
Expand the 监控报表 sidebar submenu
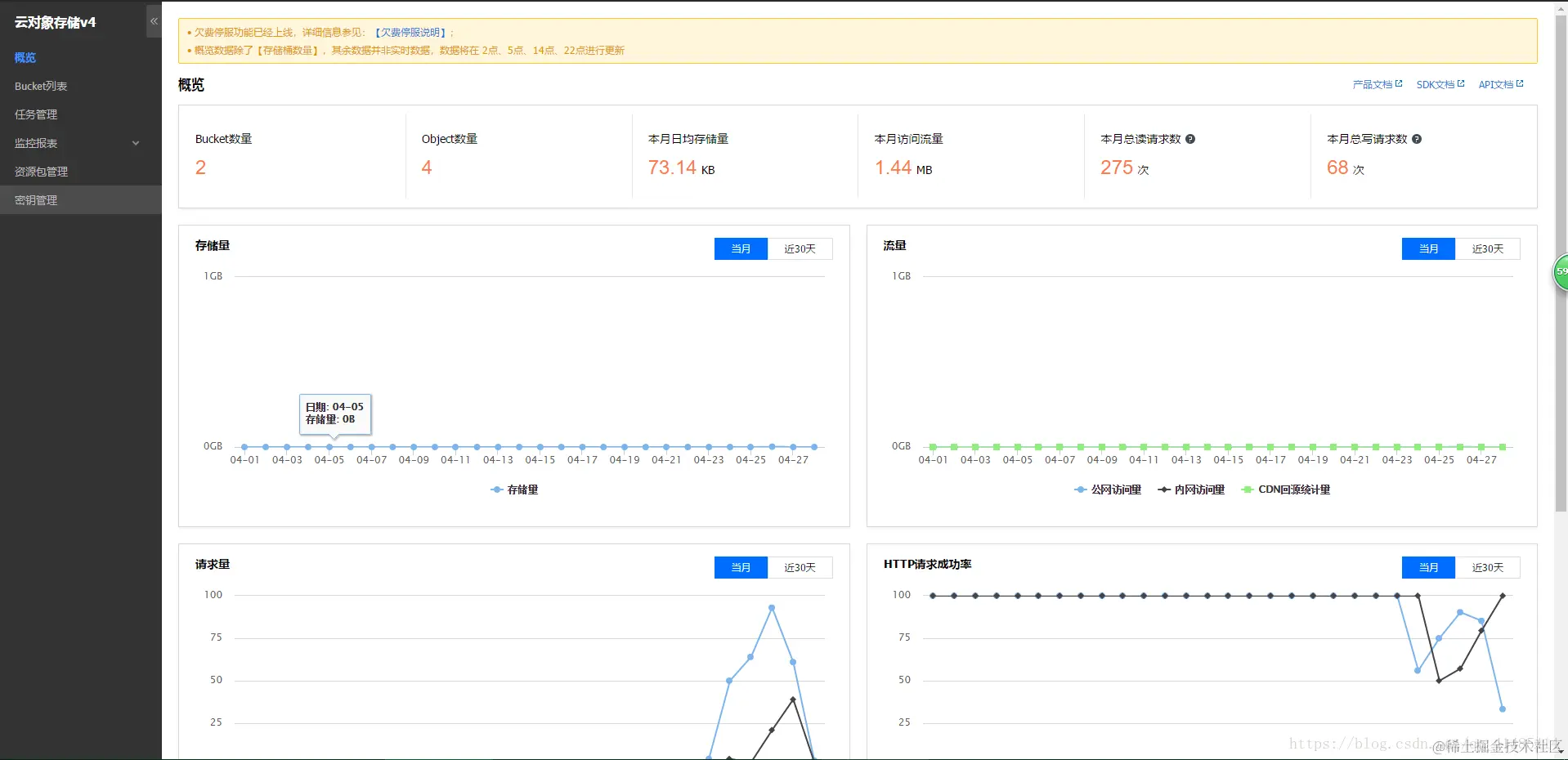point(136,143)
